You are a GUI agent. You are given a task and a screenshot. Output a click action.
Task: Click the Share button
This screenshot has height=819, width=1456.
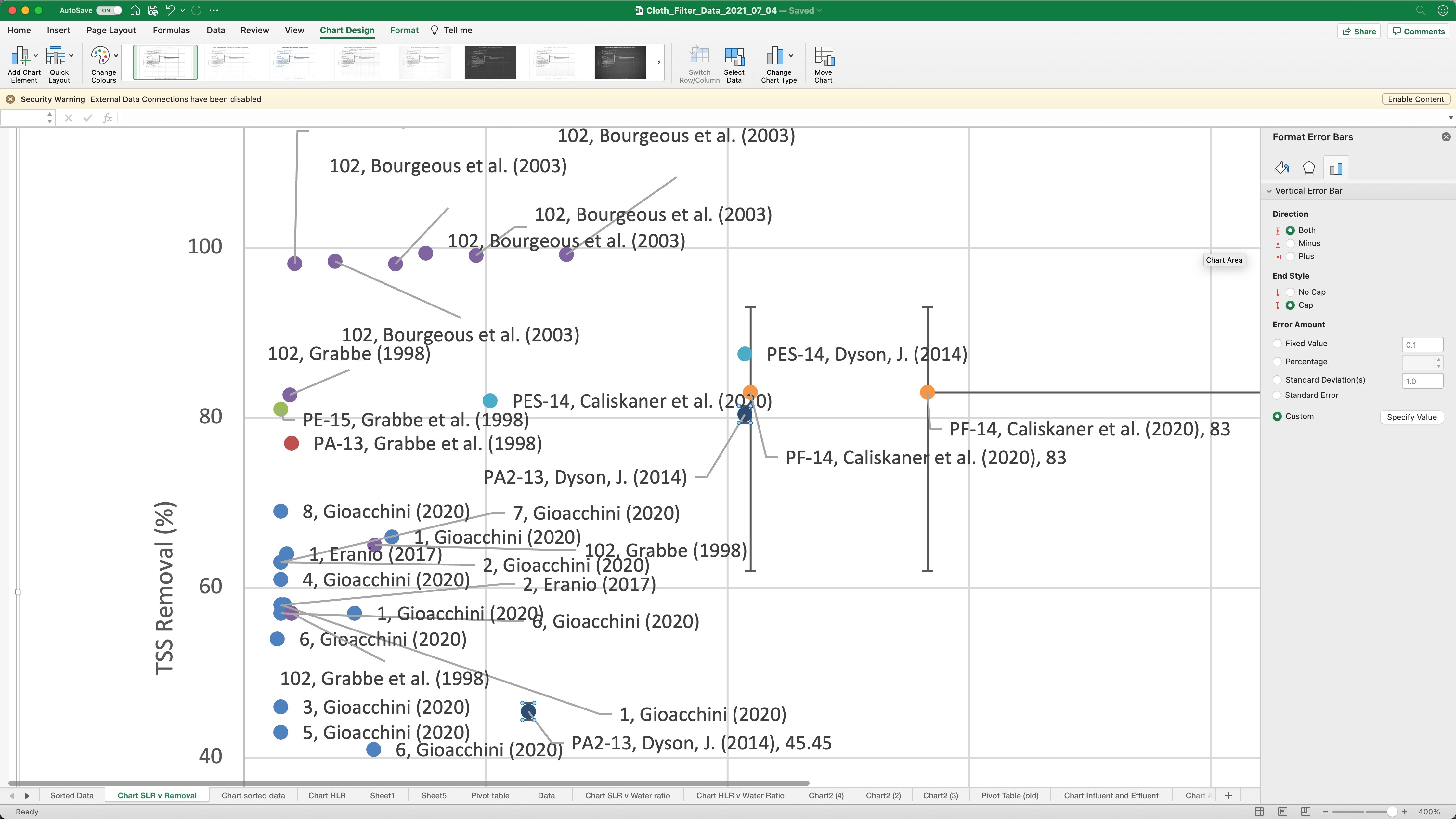point(1359,31)
